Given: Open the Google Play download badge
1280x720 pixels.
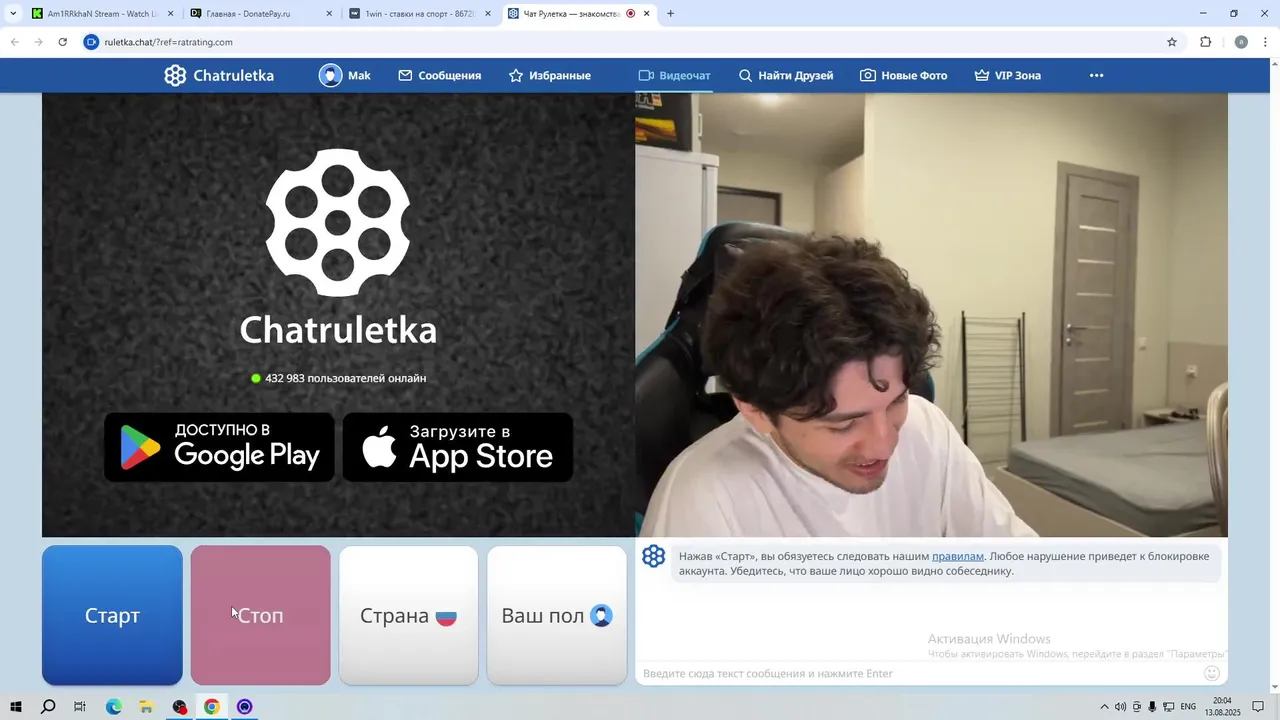Looking at the screenshot, I should [x=219, y=447].
